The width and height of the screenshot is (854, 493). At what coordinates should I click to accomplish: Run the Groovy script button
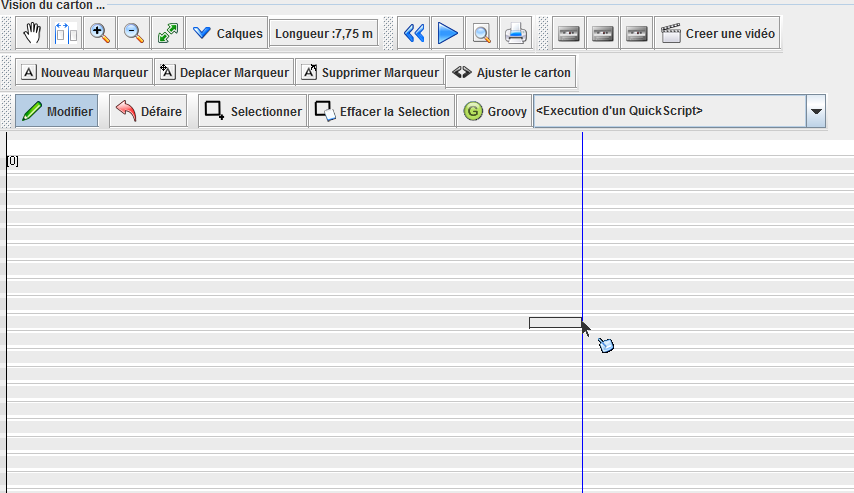point(495,111)
